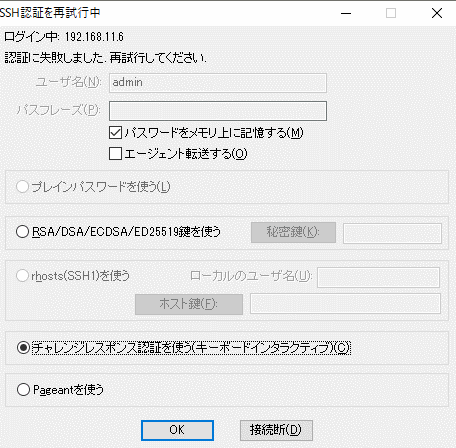Screen dimensions: 456x448
Task: Click the host key path field
Action: click(345, 303)
